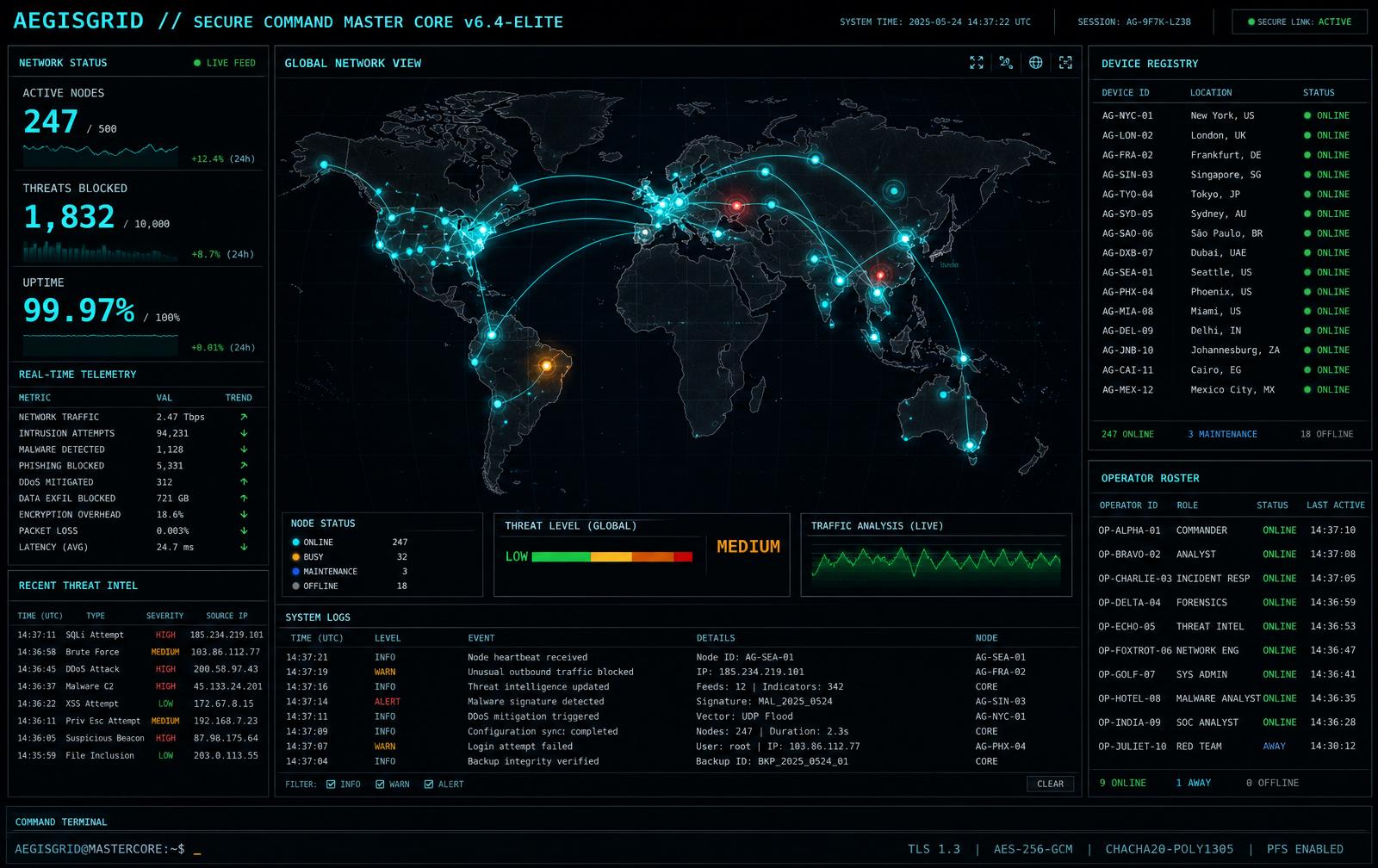This screenshot has width=1378, height=868.
Task: Select the AG-TYO-04 Tokyo device row
Action: (1230, 195)
